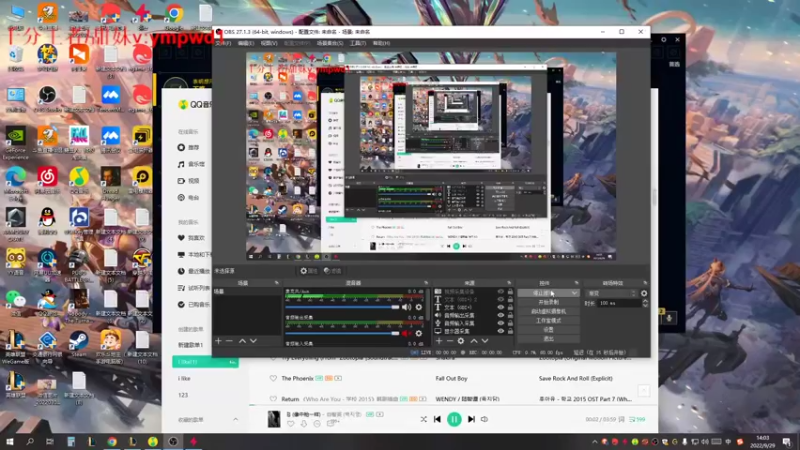Mute first mixer track speaker icon
Viewport: 800px width, 450px height.
(x=406, y=307)
